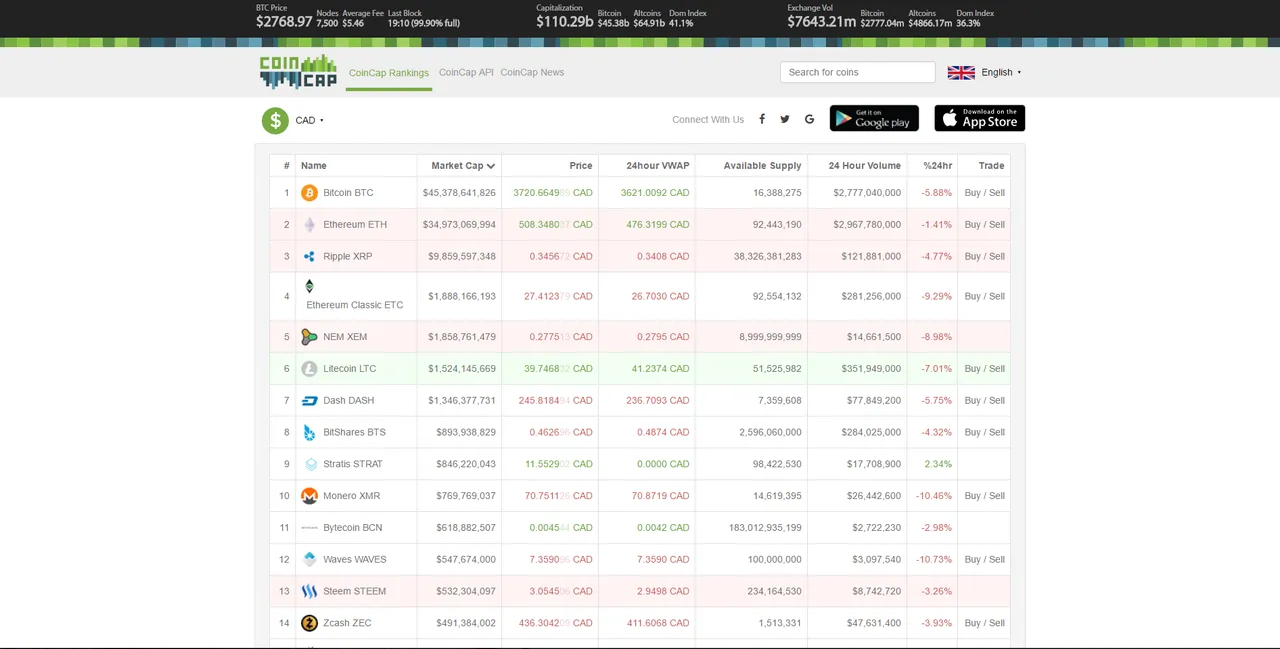Viewport: 1280px width, 649px height.
Task: Click Buy / Sell for BitShares
Action: 985,433
